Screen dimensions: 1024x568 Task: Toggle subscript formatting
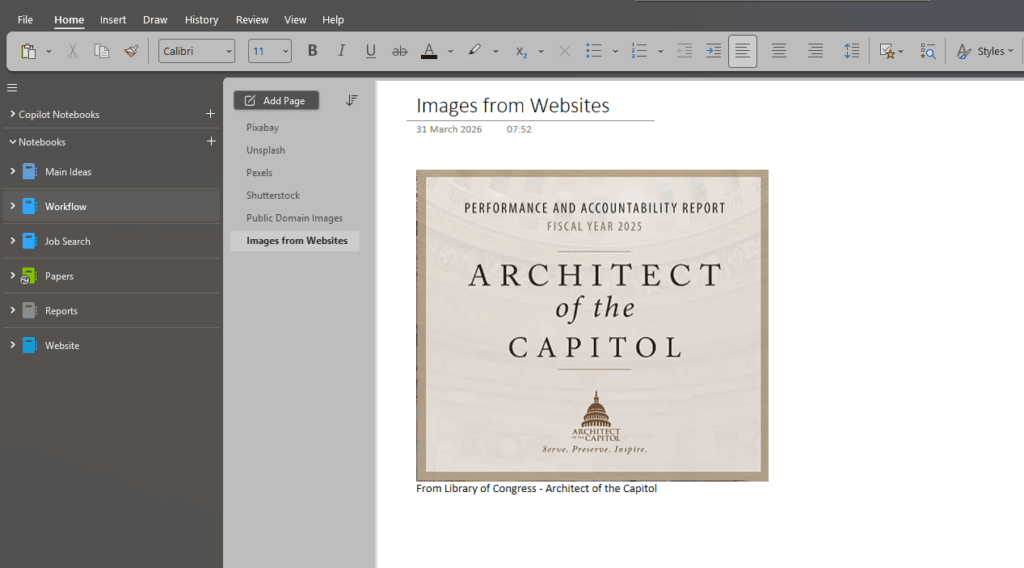point(520,51)
